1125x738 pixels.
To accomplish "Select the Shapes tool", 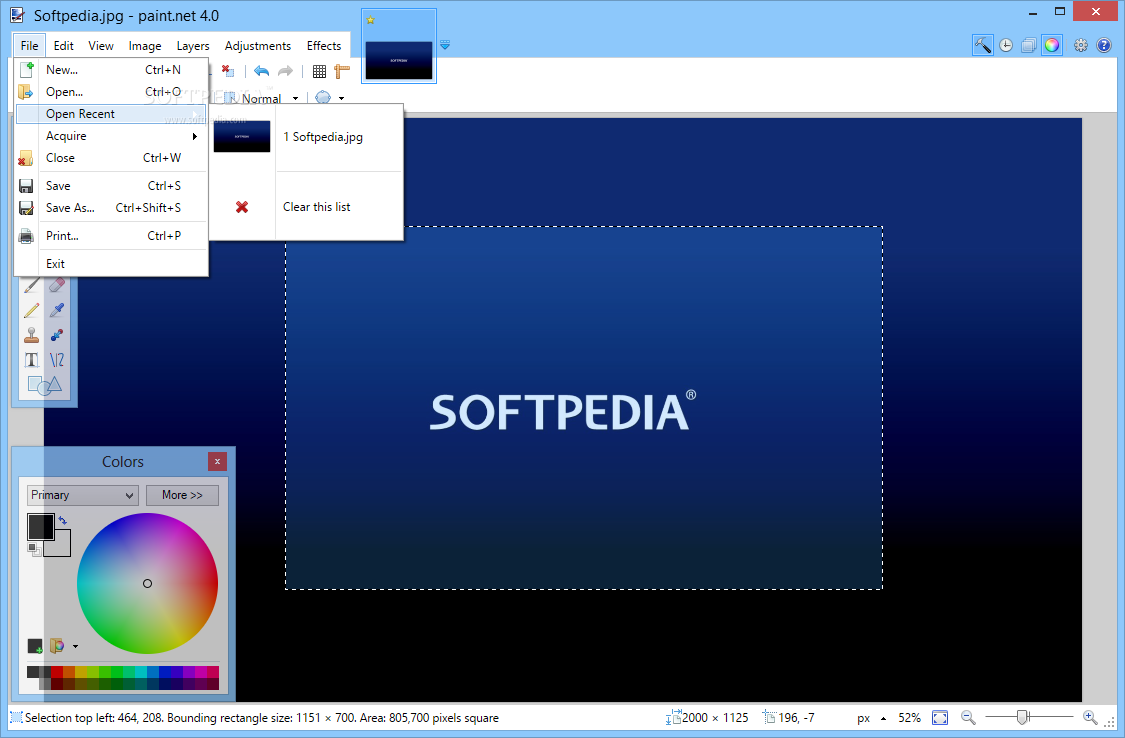I will click(x=44, y=385).
